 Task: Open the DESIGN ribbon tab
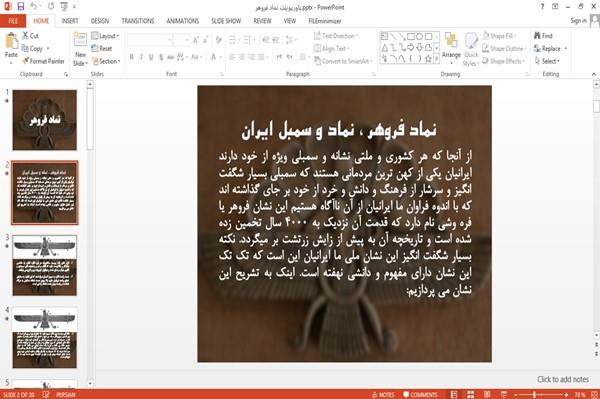click(99, 21)
